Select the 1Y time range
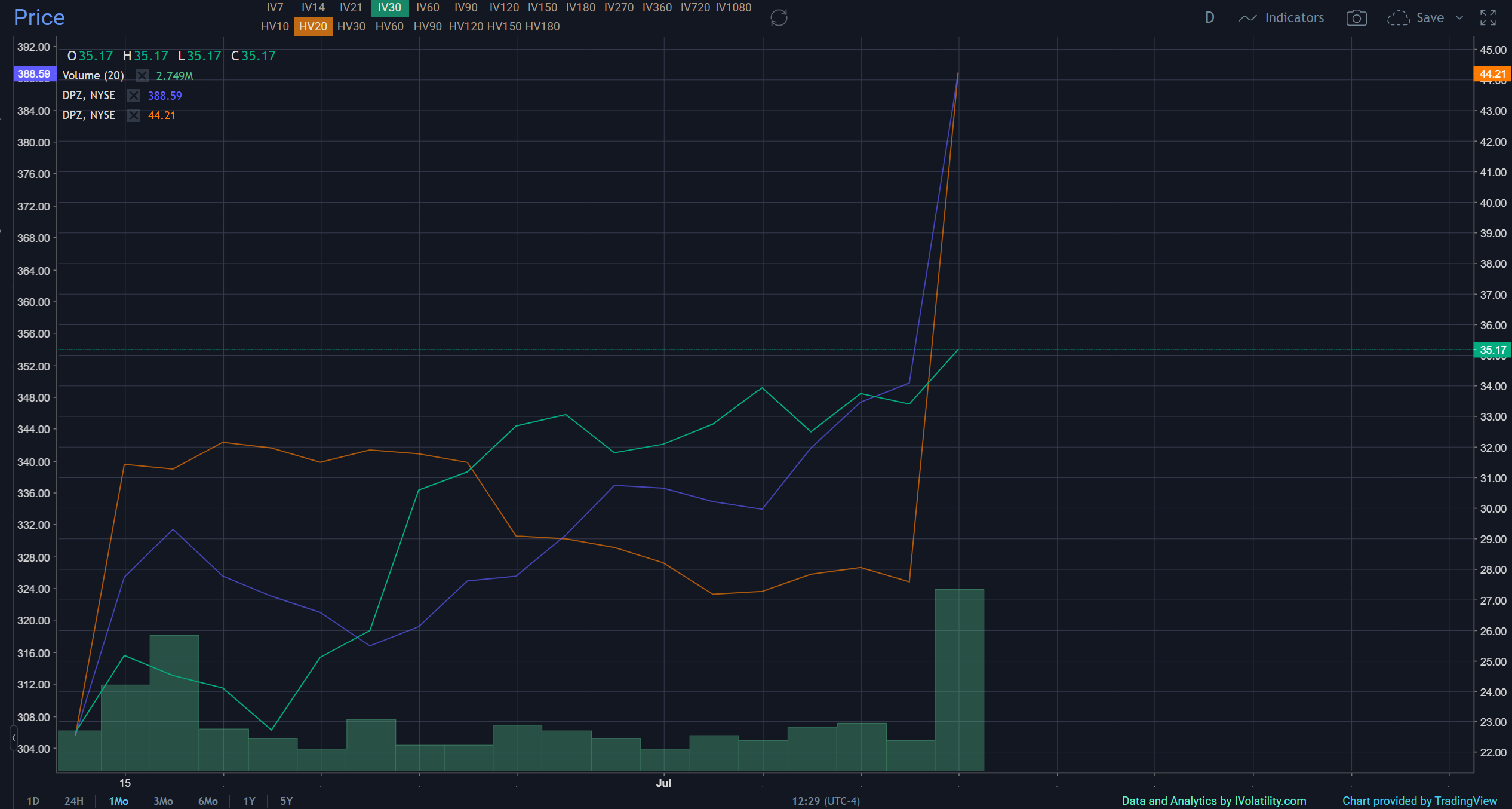Screen dimensions: 1512x809 point(249,801)
